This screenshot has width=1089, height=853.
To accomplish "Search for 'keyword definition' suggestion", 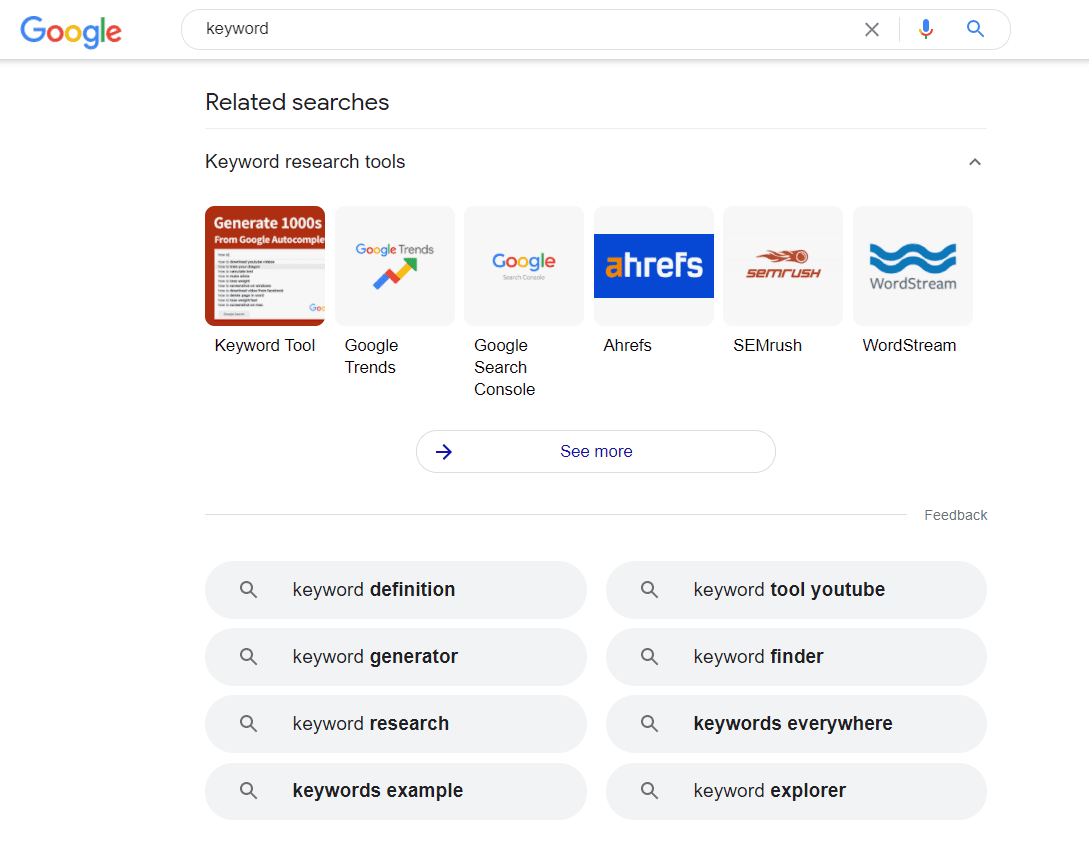I will (396, 590).
